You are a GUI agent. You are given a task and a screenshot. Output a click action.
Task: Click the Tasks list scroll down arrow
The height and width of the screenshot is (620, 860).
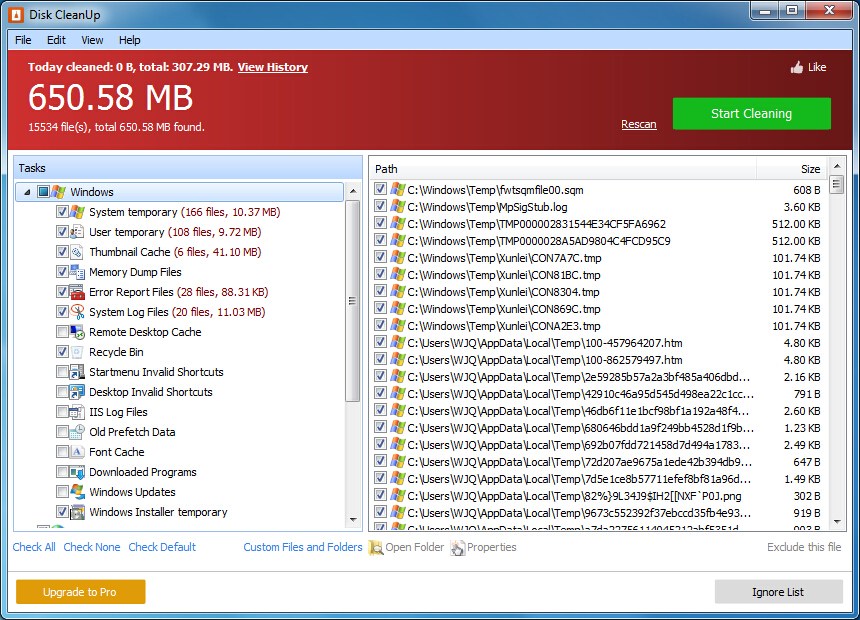pos(353,520)
